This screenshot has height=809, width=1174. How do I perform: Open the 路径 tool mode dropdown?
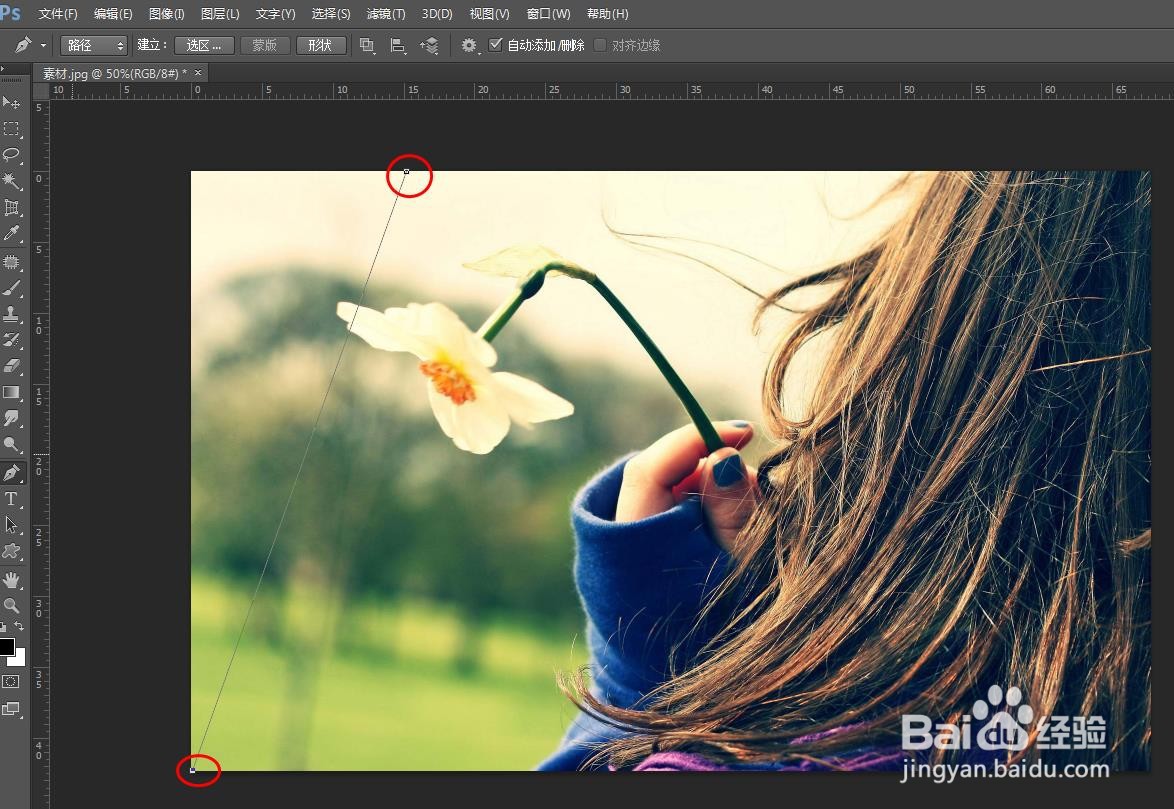coord(94,46)
